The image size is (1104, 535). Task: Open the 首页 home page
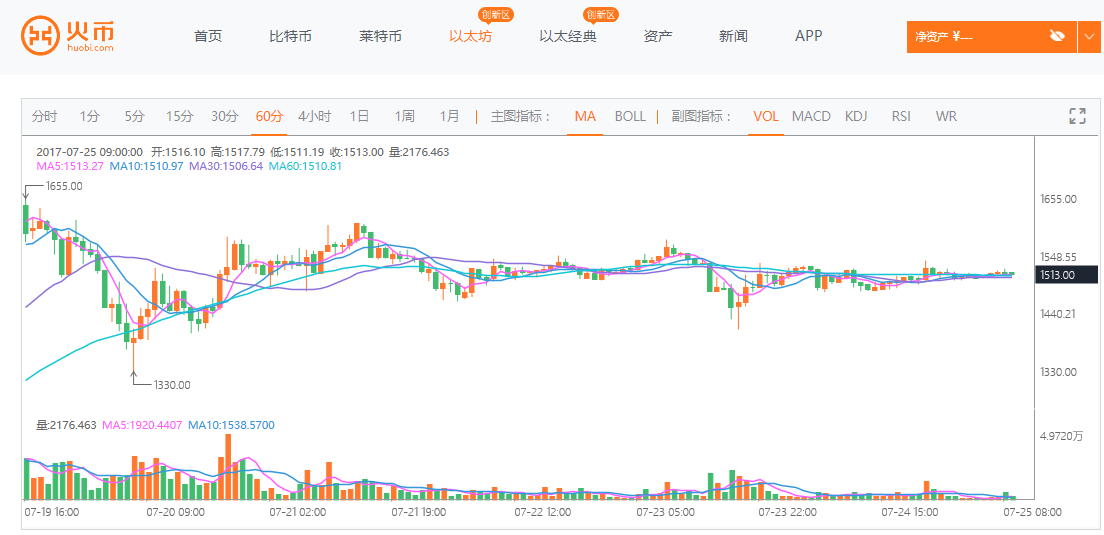pyautogui.click(x=208, y=36)
